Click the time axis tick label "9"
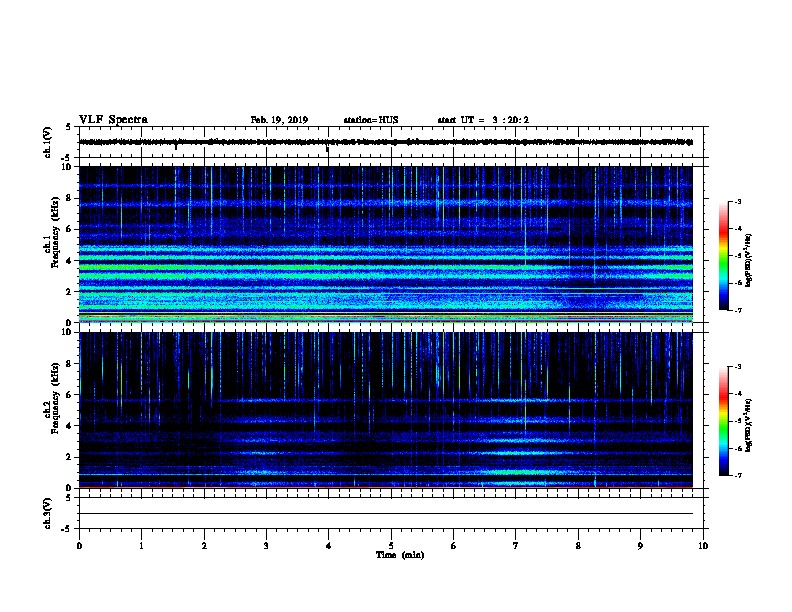The height and width of the screenshot is (612, 792). [640, 546]
